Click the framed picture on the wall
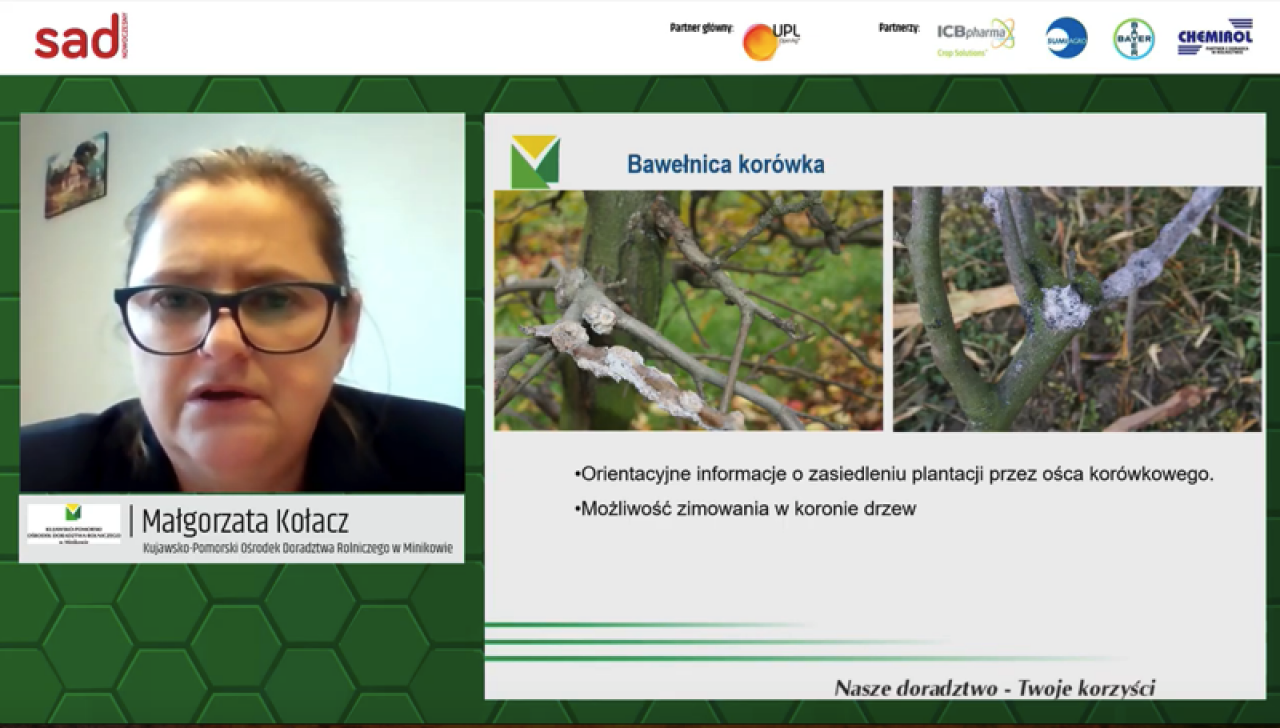The height and width of the screenshot is (728, 1280). [x=75, y=174]
